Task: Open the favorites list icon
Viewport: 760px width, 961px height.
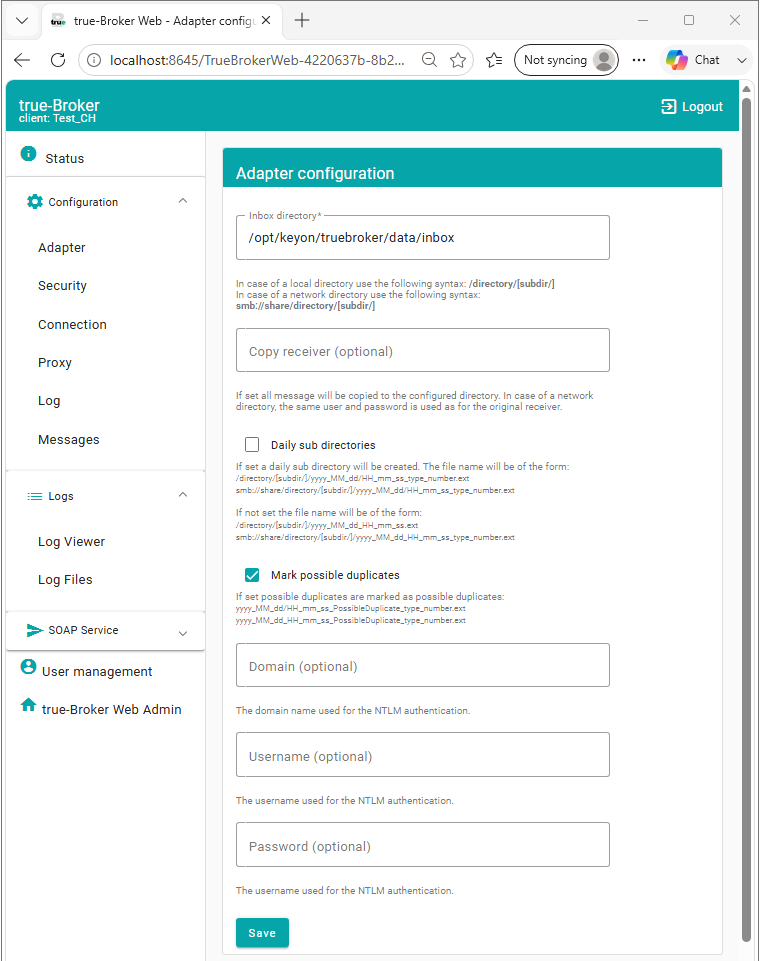Action: pyautogui.click(x=494, y=60)
